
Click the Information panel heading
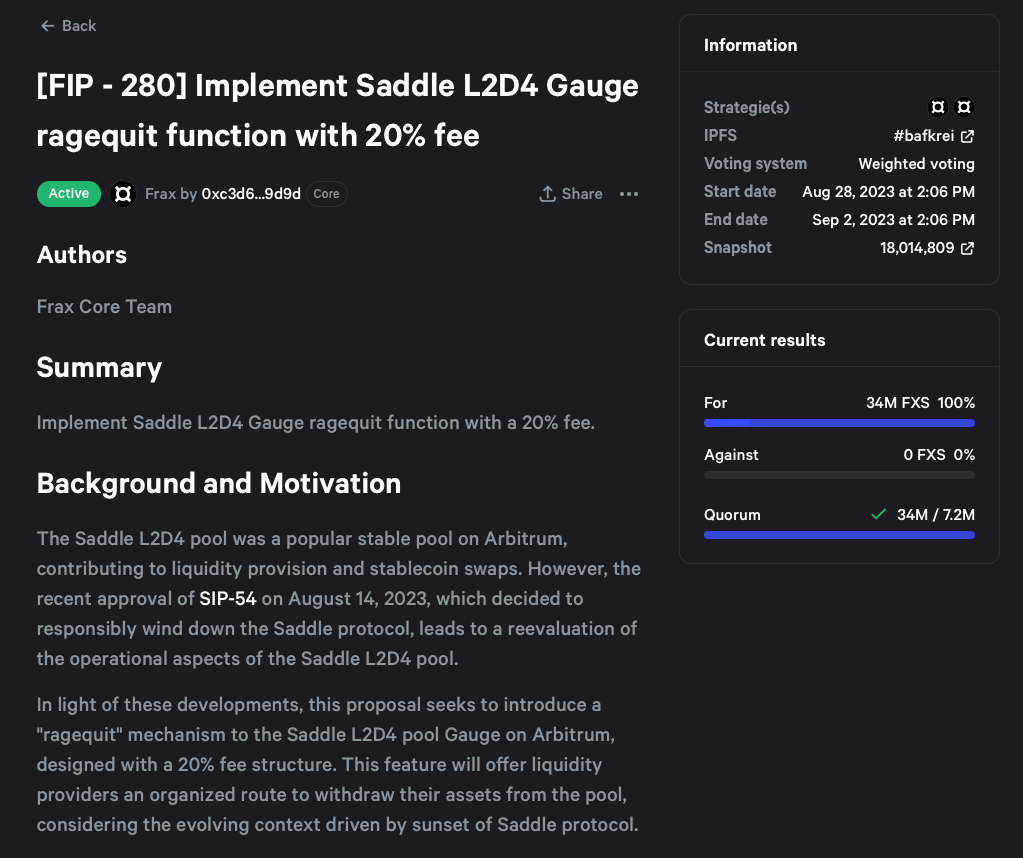pyautogui.click(x=750, y=45)
